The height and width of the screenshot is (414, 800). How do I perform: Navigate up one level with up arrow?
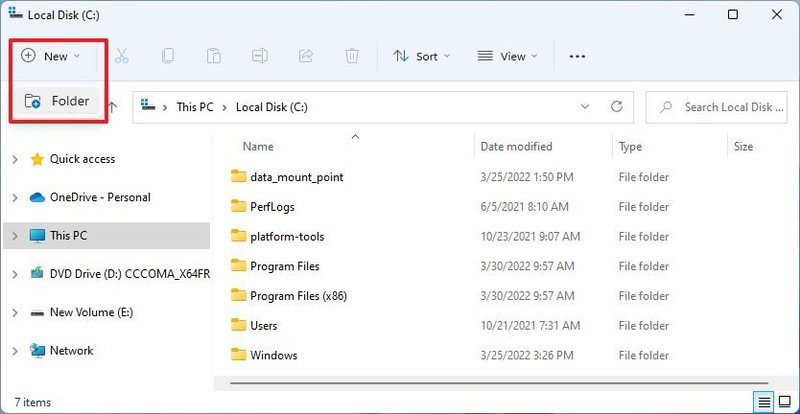point(113,106)
